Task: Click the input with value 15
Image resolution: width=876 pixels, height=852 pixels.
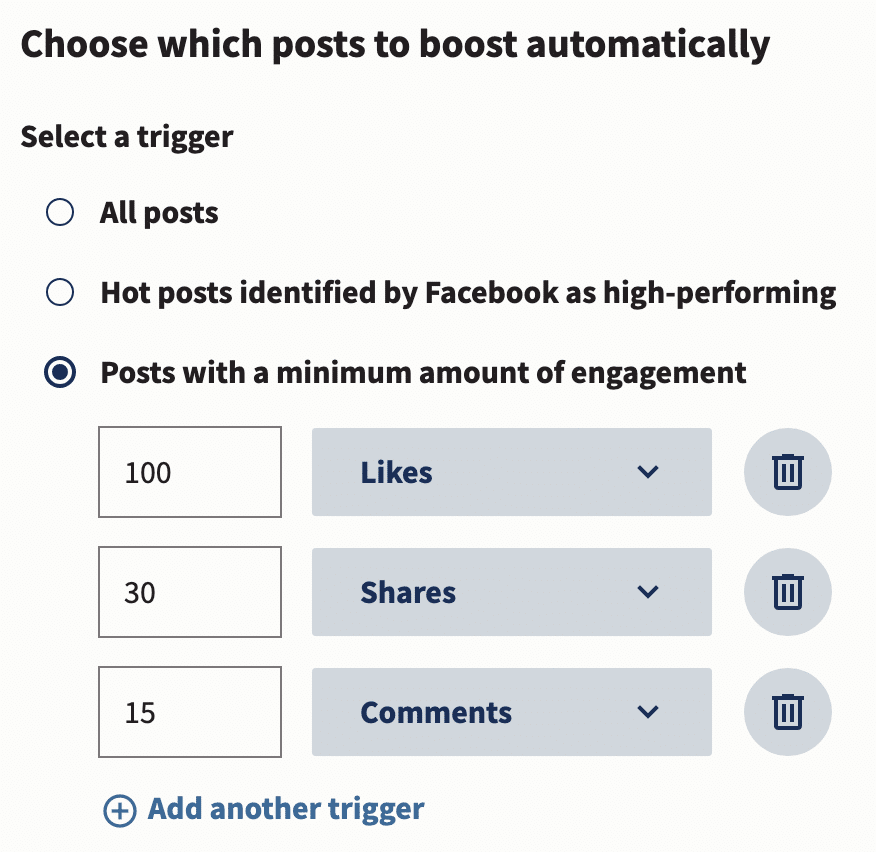Action: pyautogui.click(x=190, y=712)
